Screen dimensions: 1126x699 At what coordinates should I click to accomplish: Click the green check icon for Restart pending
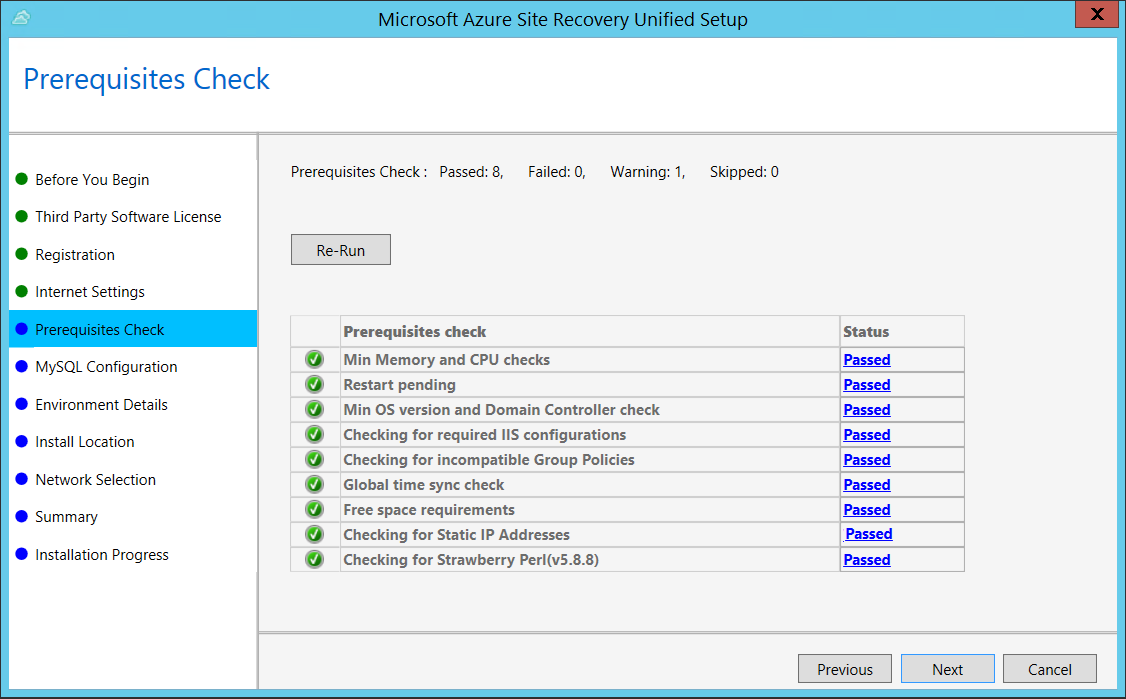click(x=313, y=384)
